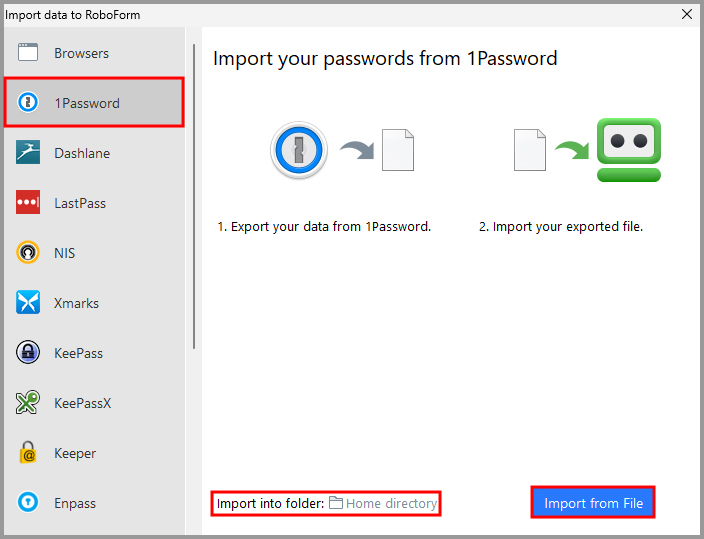Click the Browsers window icon in sidebar
The height and width of the screenshot is (539, 704).
pyautogui.click(x=28, y=53)
